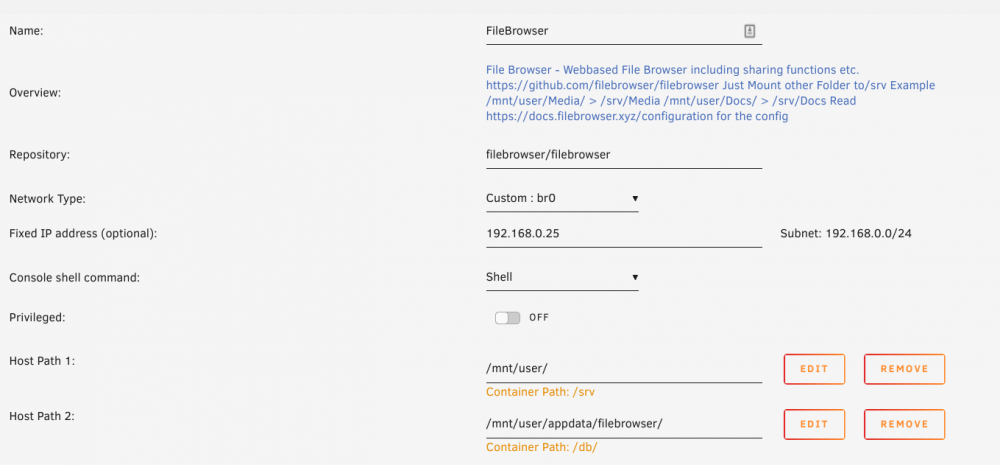Click the 'Container Path: /db/' text
Viewport: 1000px width, 465px height.
pos(541,448)
